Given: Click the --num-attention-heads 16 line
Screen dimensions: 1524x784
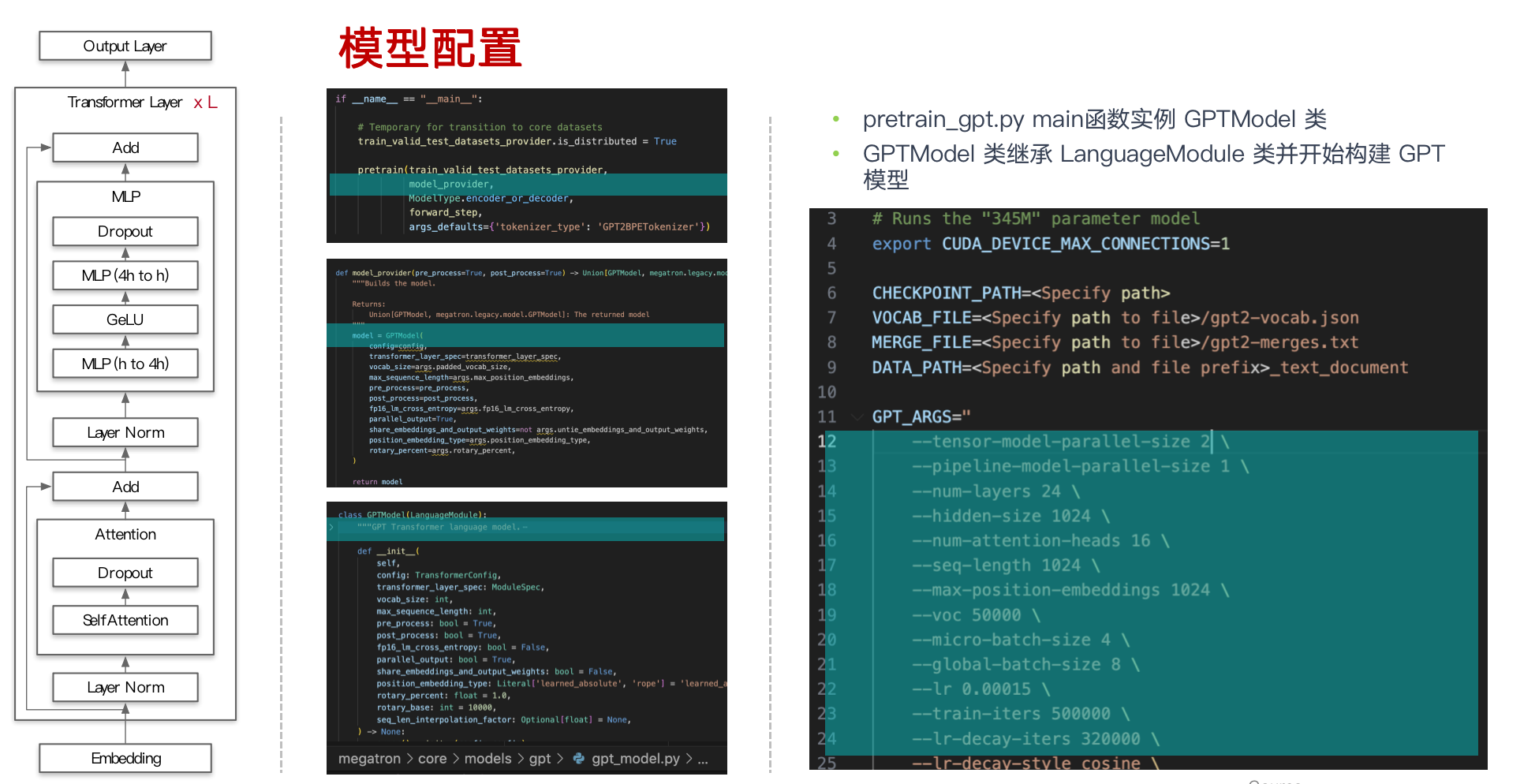Looking at the screenshot, I should point(1041,540).
